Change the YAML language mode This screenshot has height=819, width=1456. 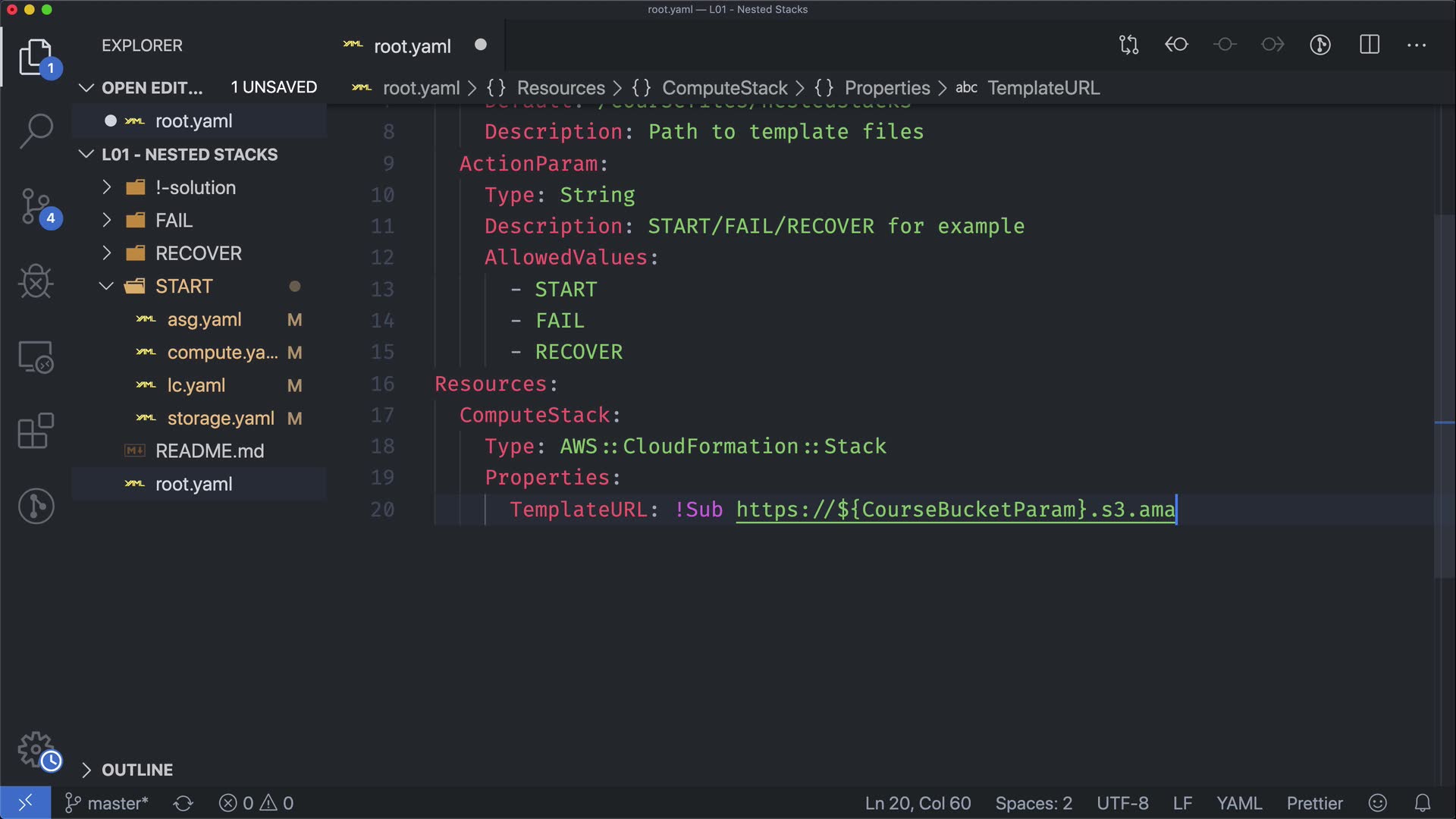pos(1238,803)
